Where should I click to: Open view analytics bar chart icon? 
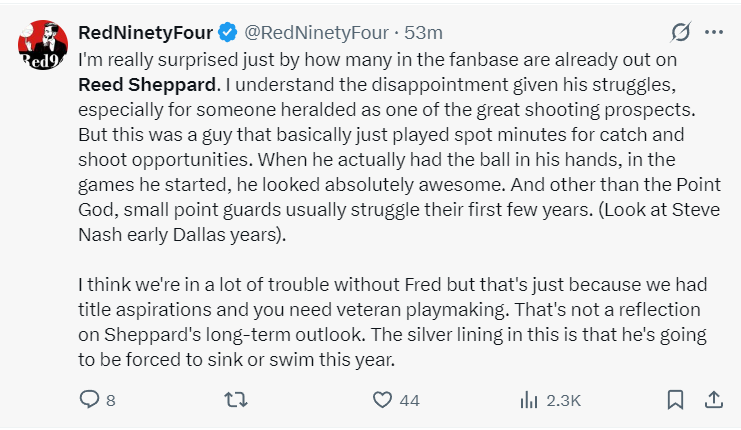pyautogui.click(x=530, y=400)
